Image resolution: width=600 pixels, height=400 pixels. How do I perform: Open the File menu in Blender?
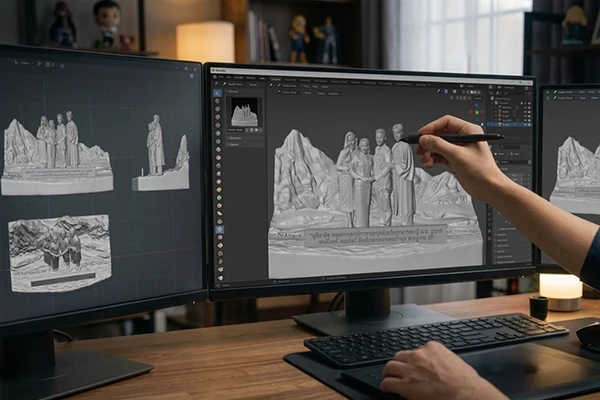click(221, 77)
